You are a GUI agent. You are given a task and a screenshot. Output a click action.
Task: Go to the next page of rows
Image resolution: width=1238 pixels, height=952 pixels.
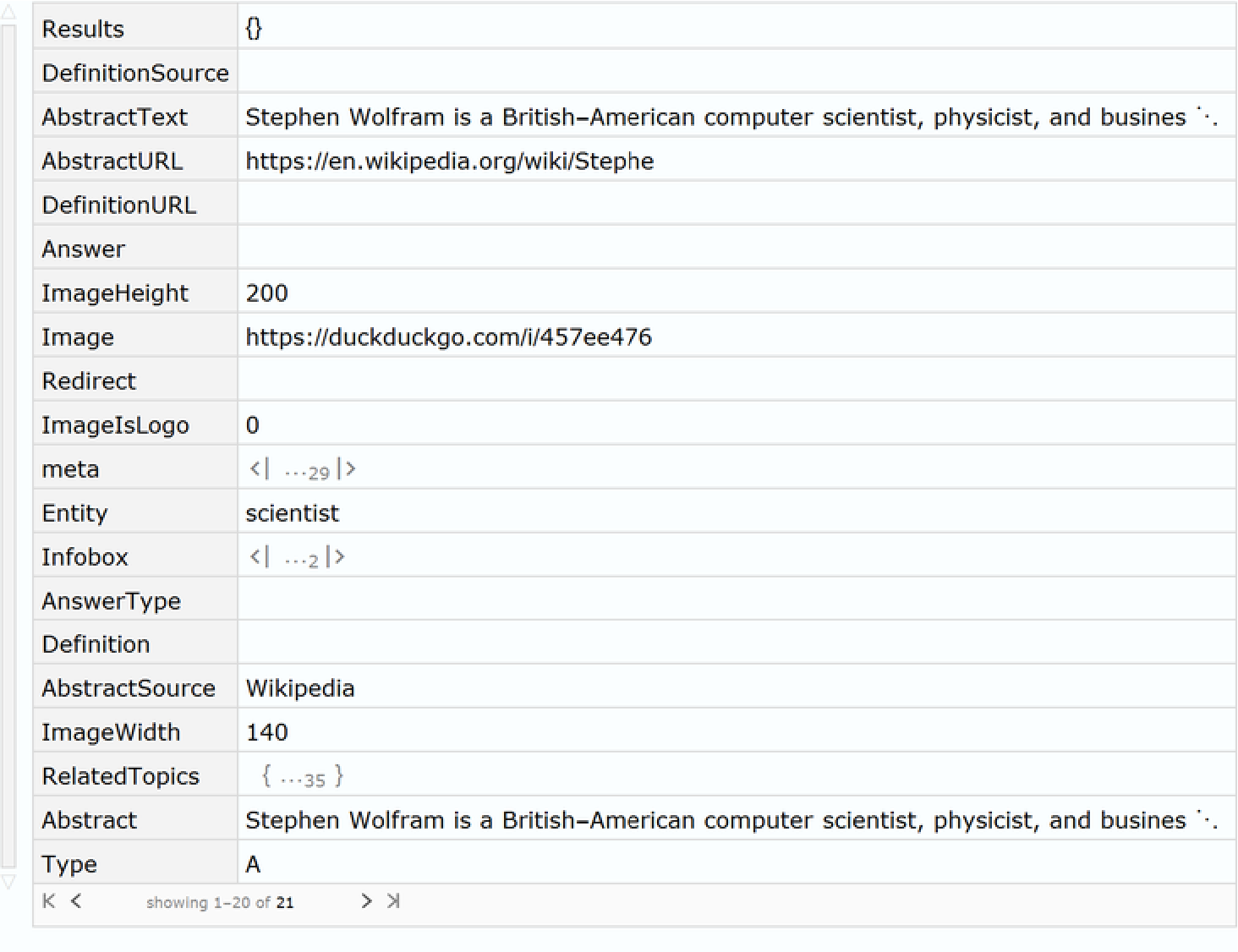[x=366, y=901]
